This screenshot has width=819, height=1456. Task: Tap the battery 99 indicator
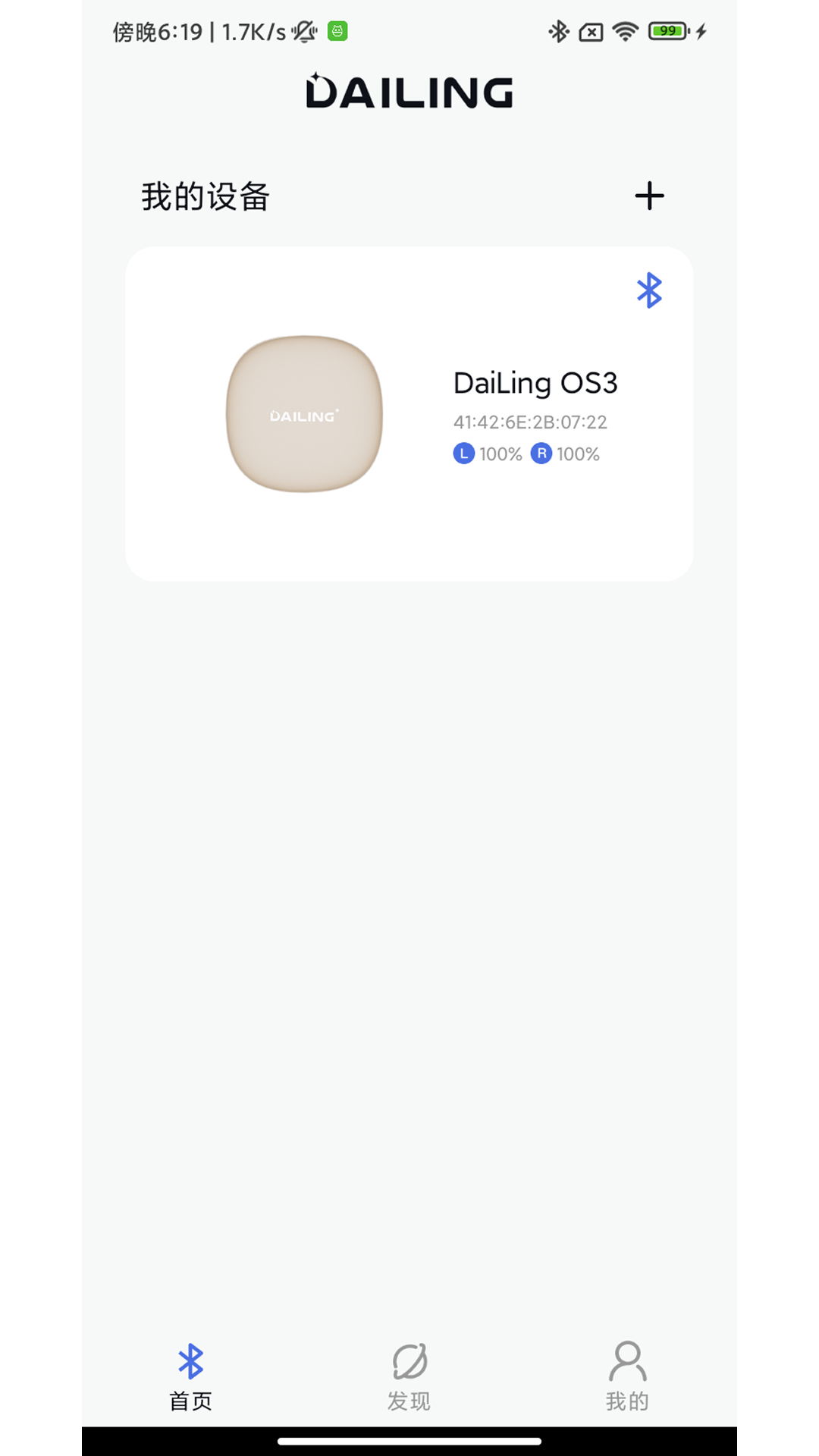(668, 31)
